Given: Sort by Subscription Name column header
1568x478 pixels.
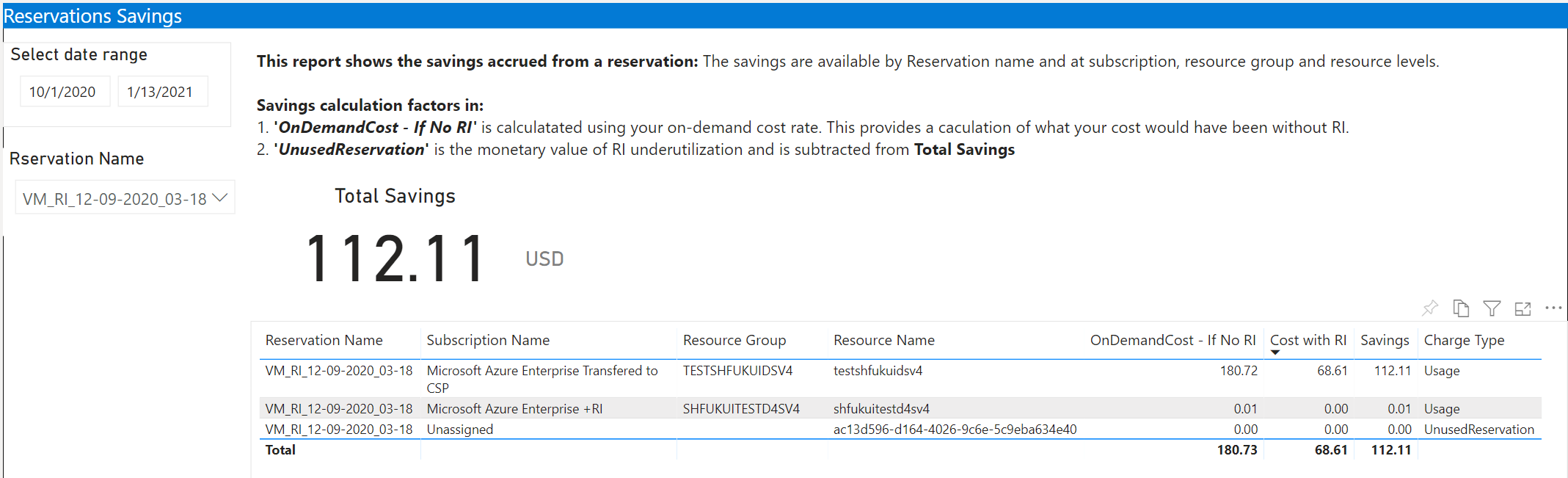Looking at the screenshot, I should coord(488,340).
